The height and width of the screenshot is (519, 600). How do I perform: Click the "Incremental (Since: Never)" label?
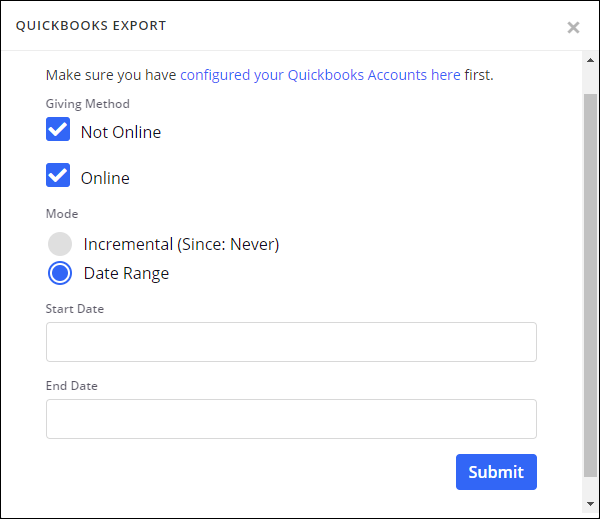[181, 244]
